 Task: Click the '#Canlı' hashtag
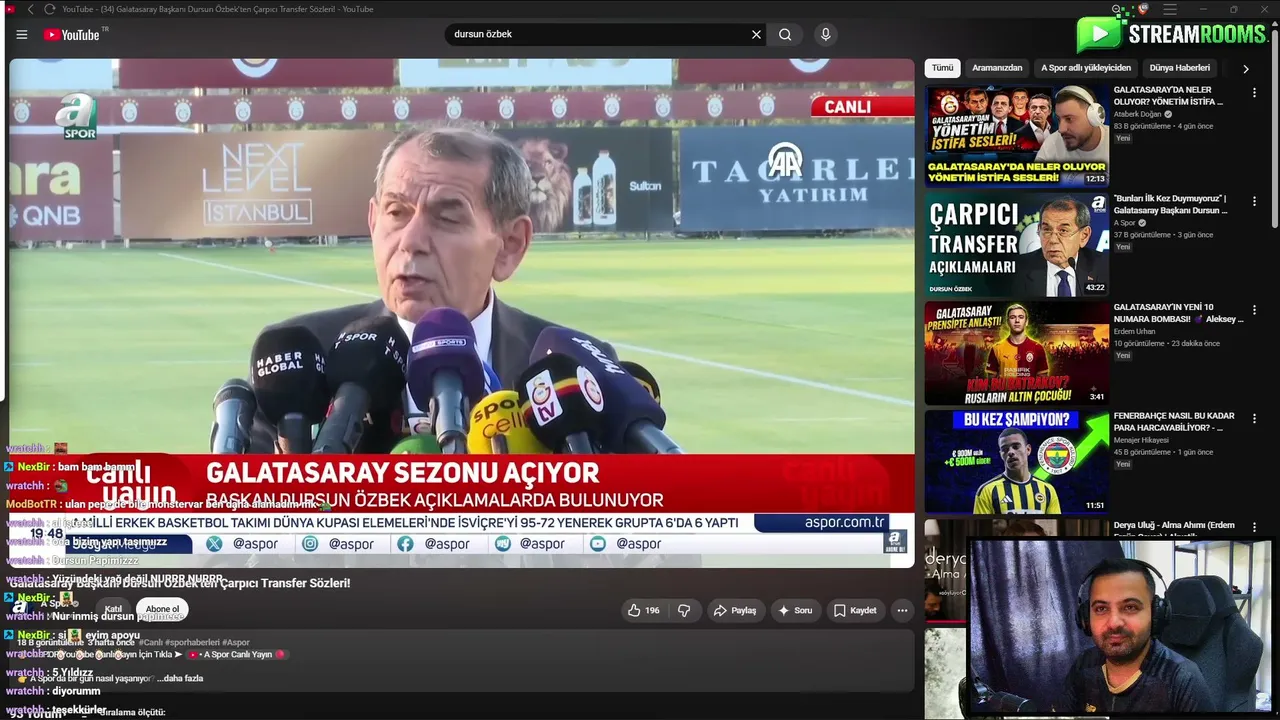coord(151,642)
